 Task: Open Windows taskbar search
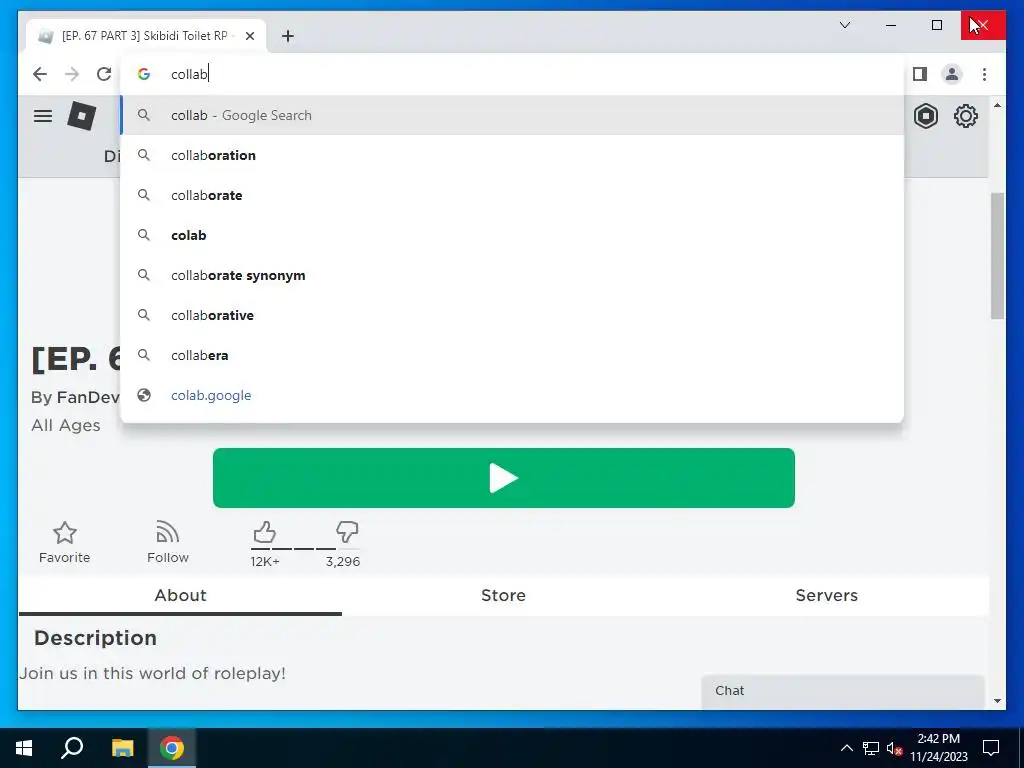72,748
